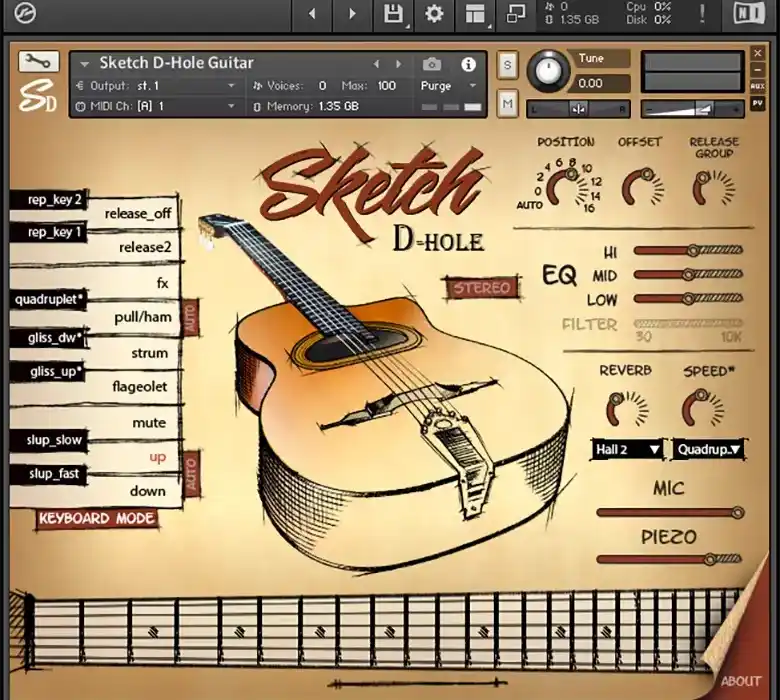Open the wrench instrument edit mode
Screen dimensions: 780x700
point(38,62)
